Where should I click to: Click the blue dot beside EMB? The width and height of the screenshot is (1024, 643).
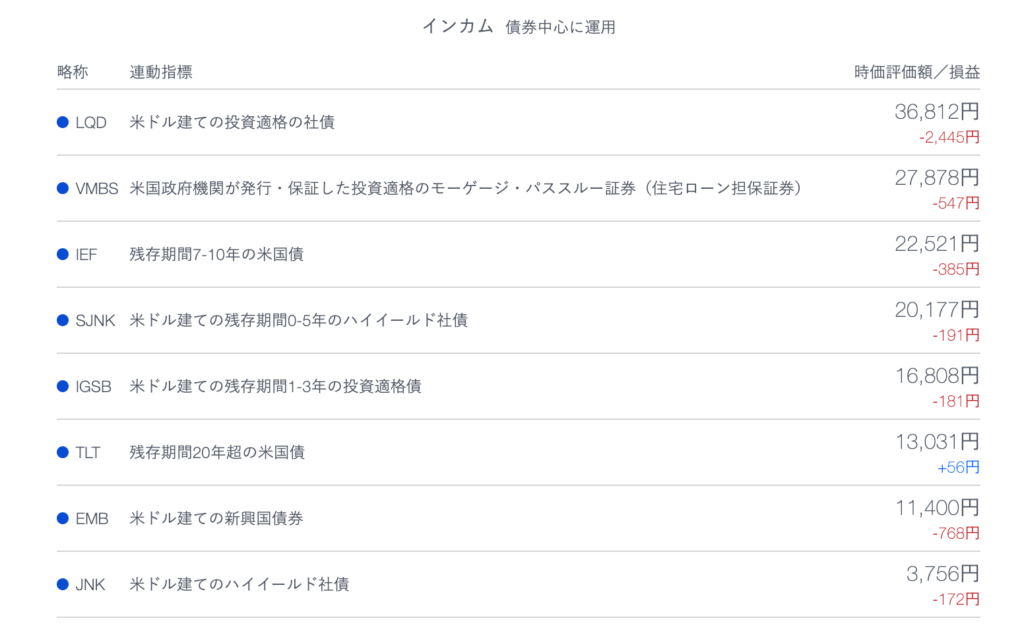click(x=63, y=518)
